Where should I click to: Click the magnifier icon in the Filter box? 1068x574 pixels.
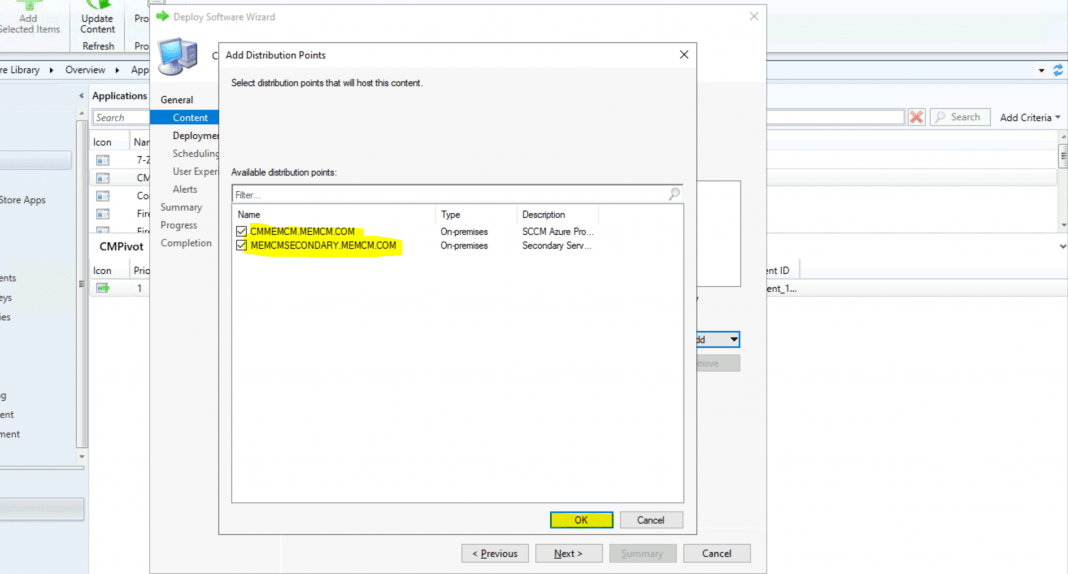674,194
